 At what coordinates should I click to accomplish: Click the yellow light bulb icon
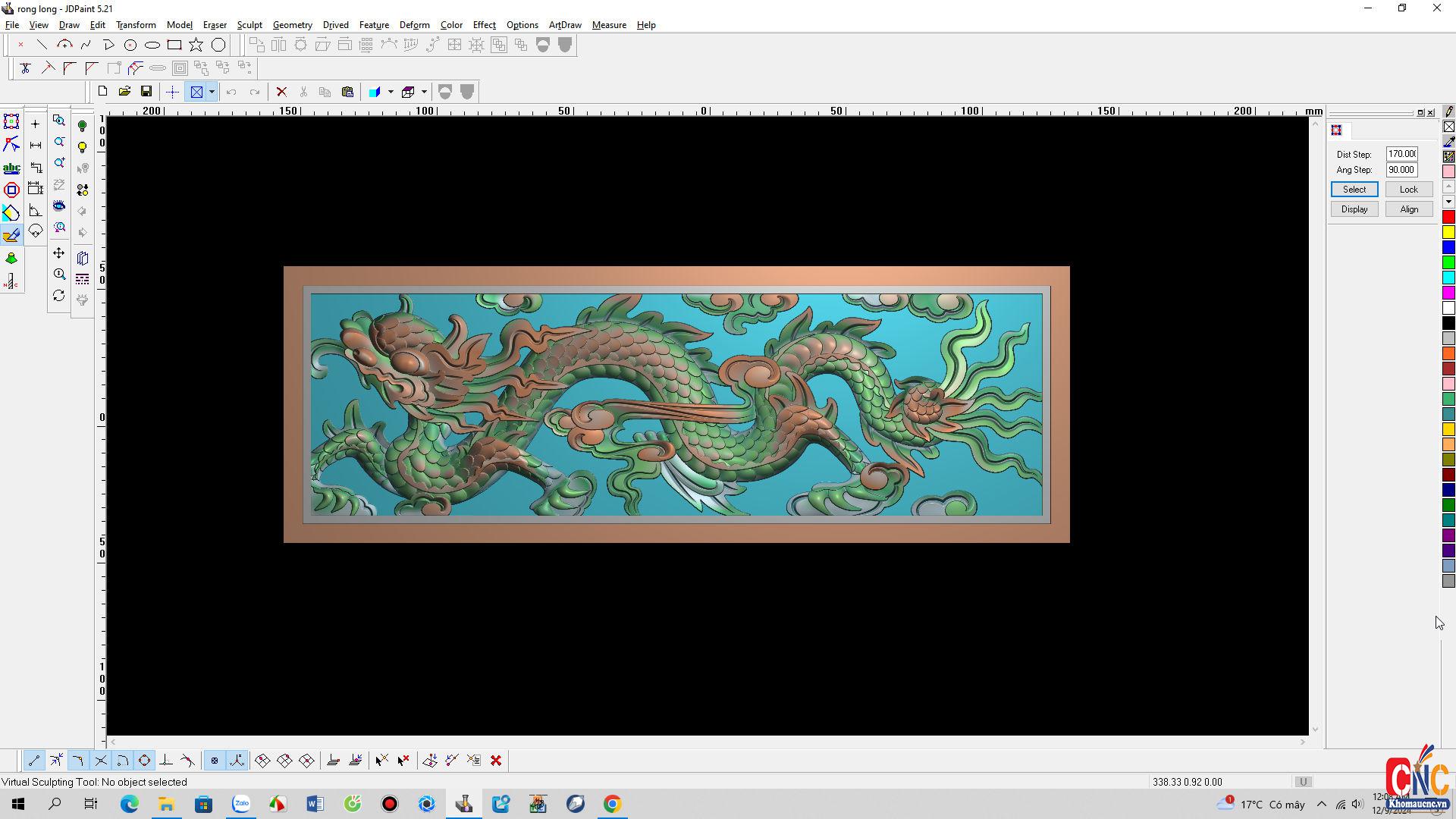[83, 147]
